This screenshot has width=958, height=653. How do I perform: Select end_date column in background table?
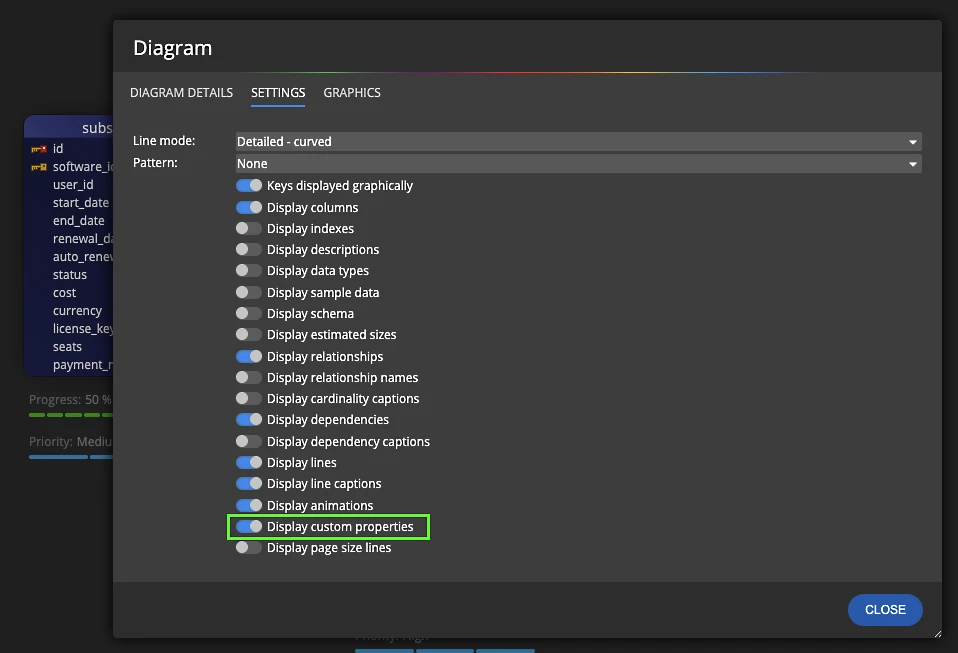79,221
